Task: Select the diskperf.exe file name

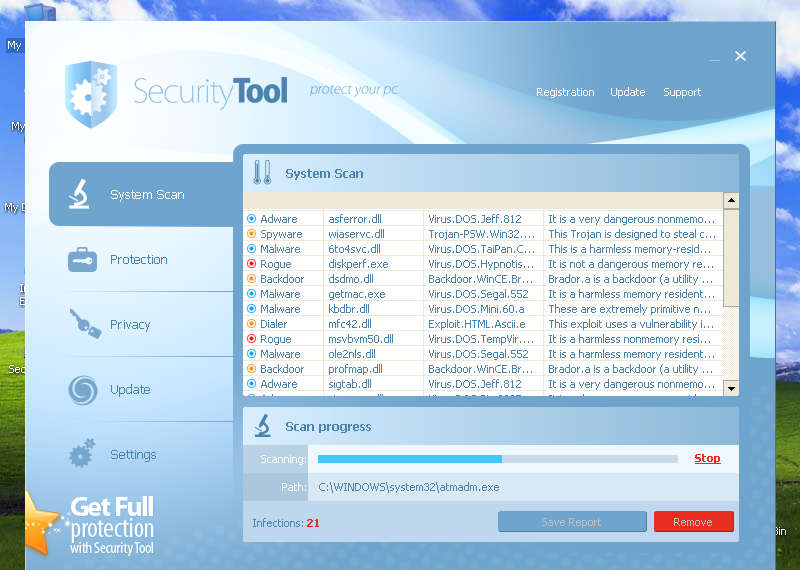Action: [358, 264]
